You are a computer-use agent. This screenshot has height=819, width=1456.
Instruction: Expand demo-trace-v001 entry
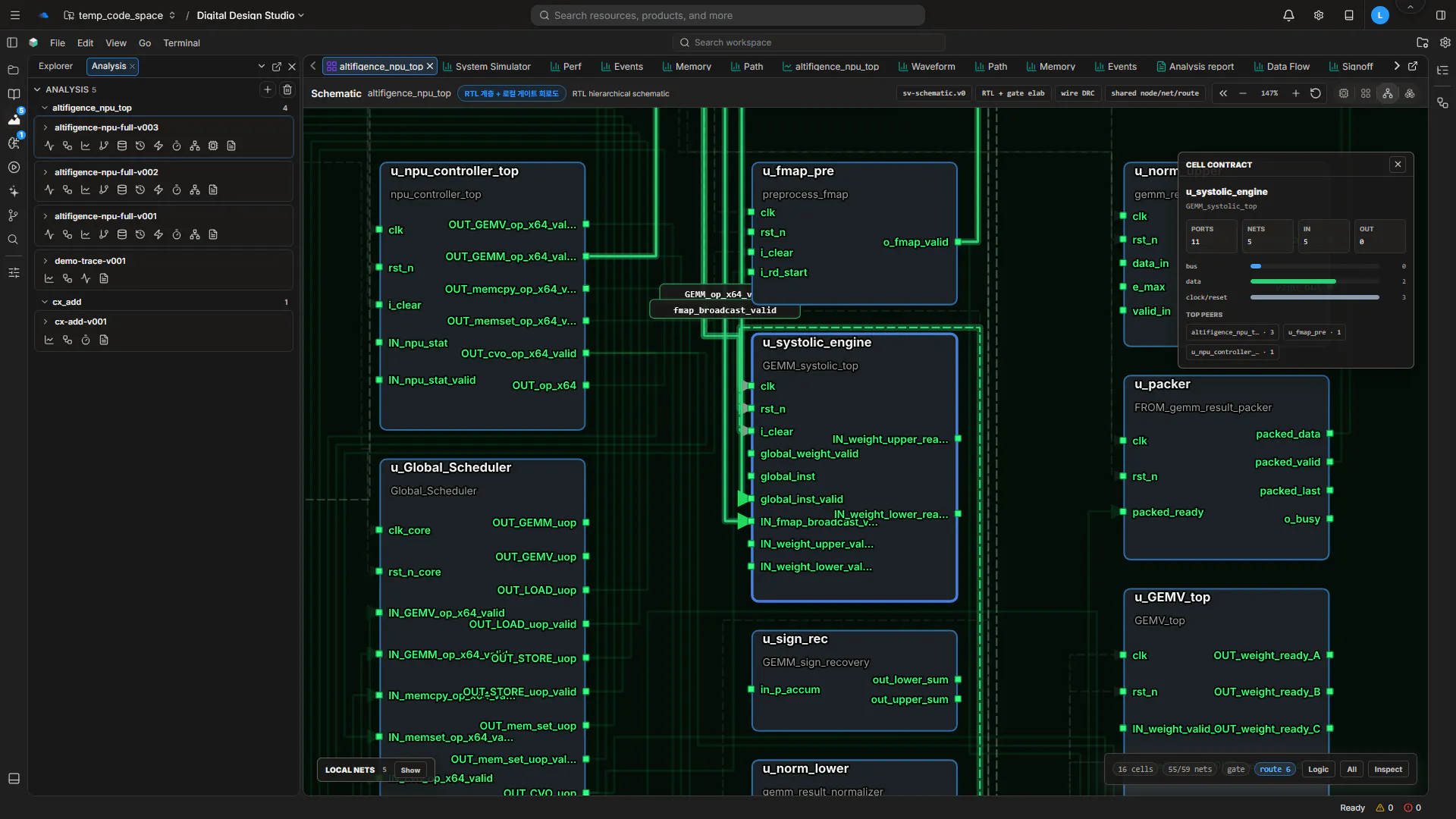click(x=45, y=261)
